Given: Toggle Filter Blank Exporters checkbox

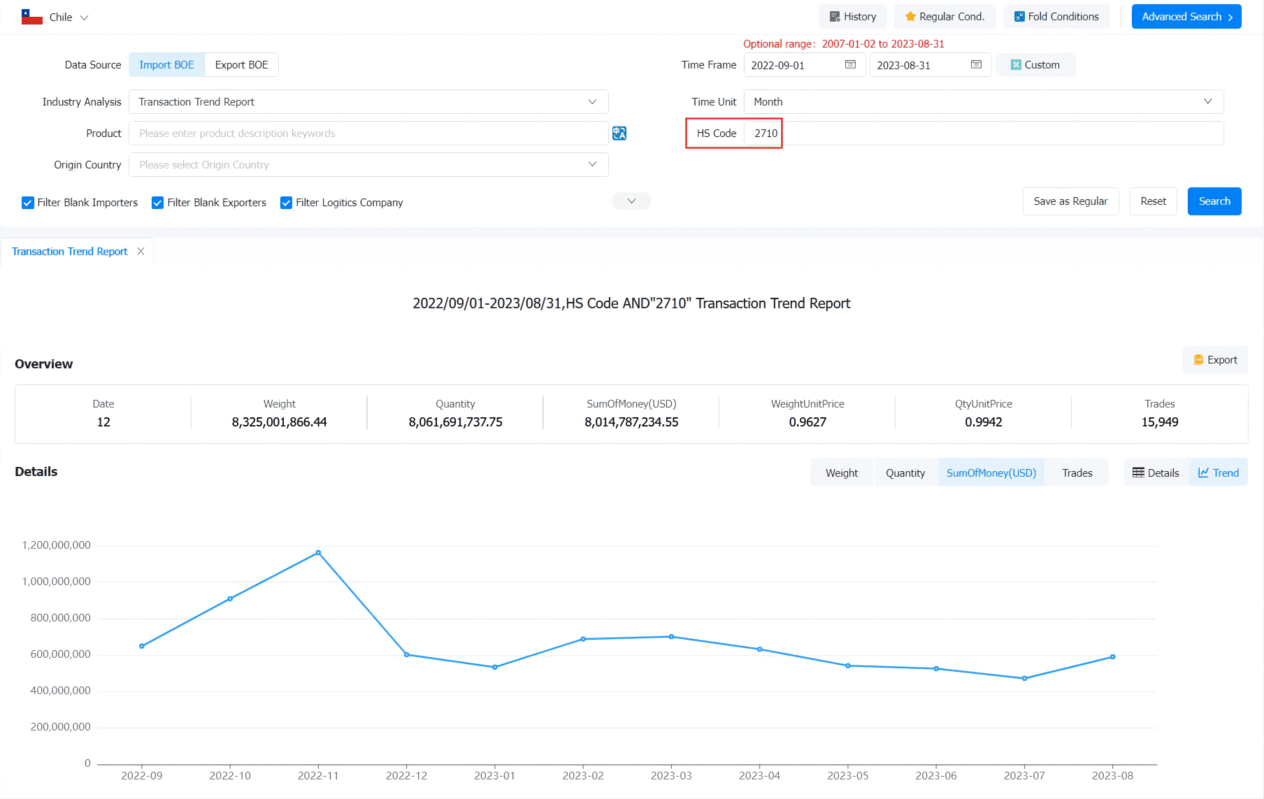Looking at the screenshot, I should [x=158, y=203].
